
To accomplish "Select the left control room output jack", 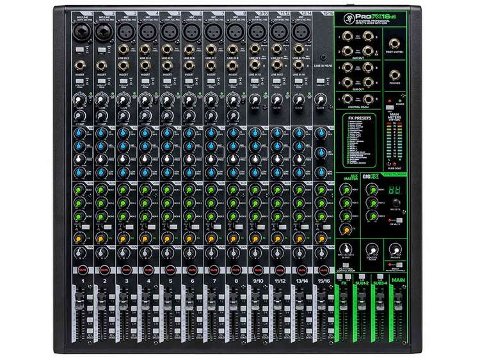I will (x=347, y=99).
